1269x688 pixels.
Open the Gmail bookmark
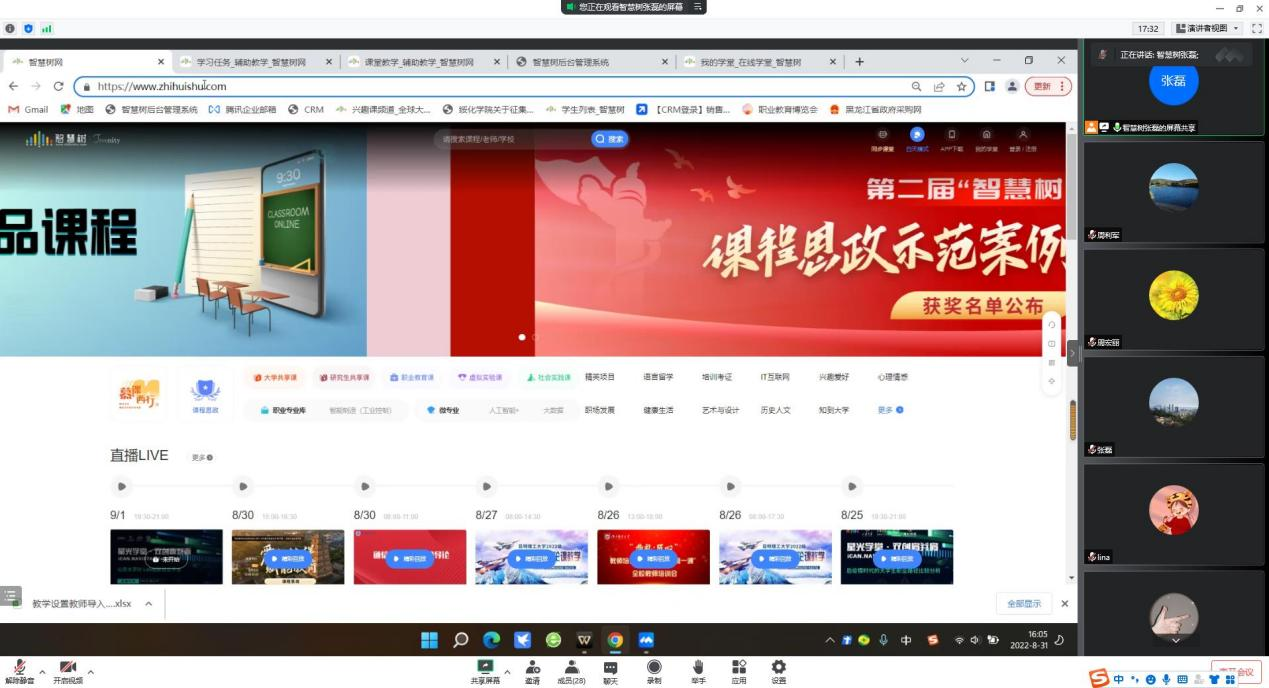pyautogui.click(x=28, y=109)
